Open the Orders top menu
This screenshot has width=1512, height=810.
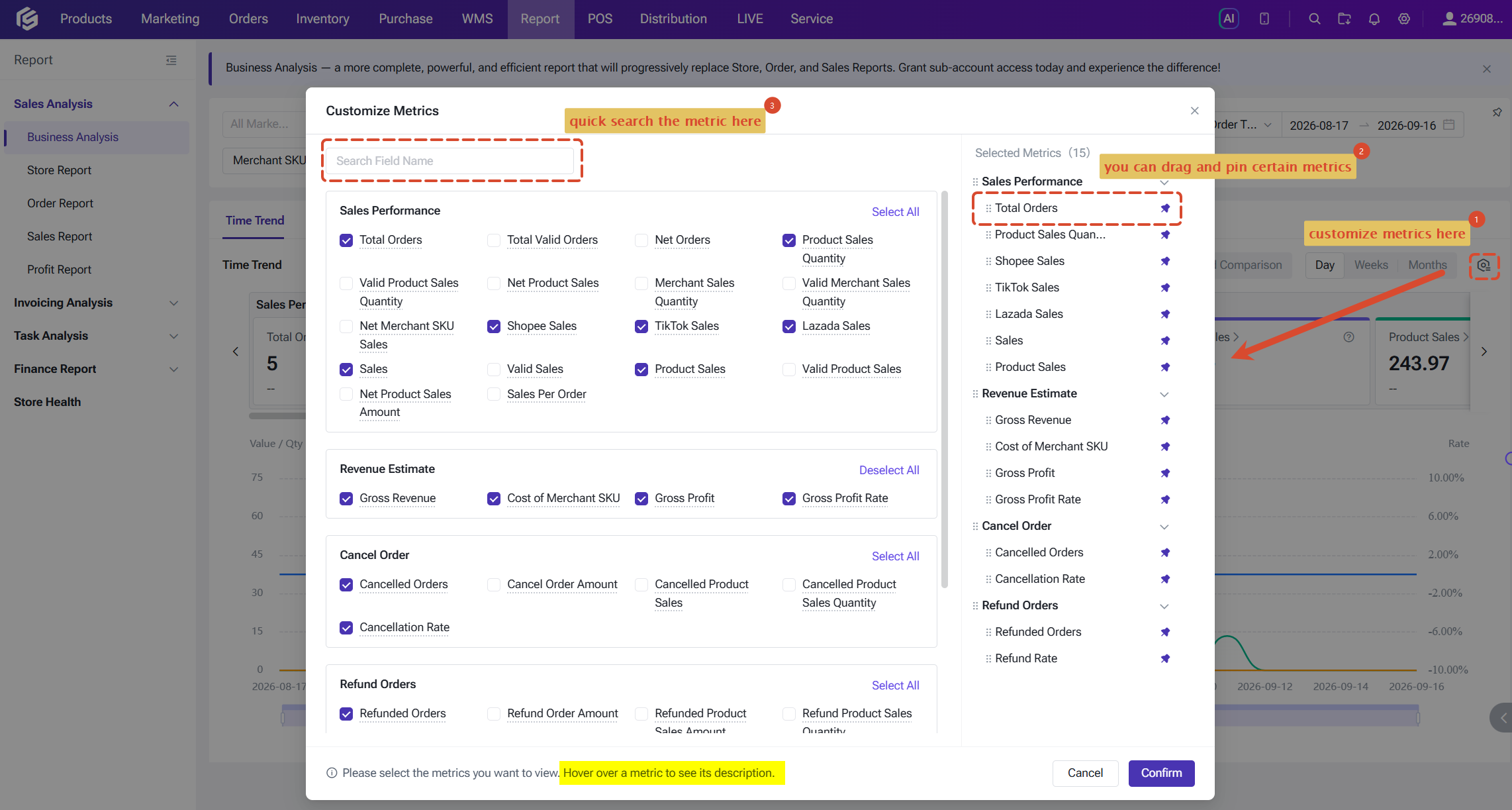(248, 19)
